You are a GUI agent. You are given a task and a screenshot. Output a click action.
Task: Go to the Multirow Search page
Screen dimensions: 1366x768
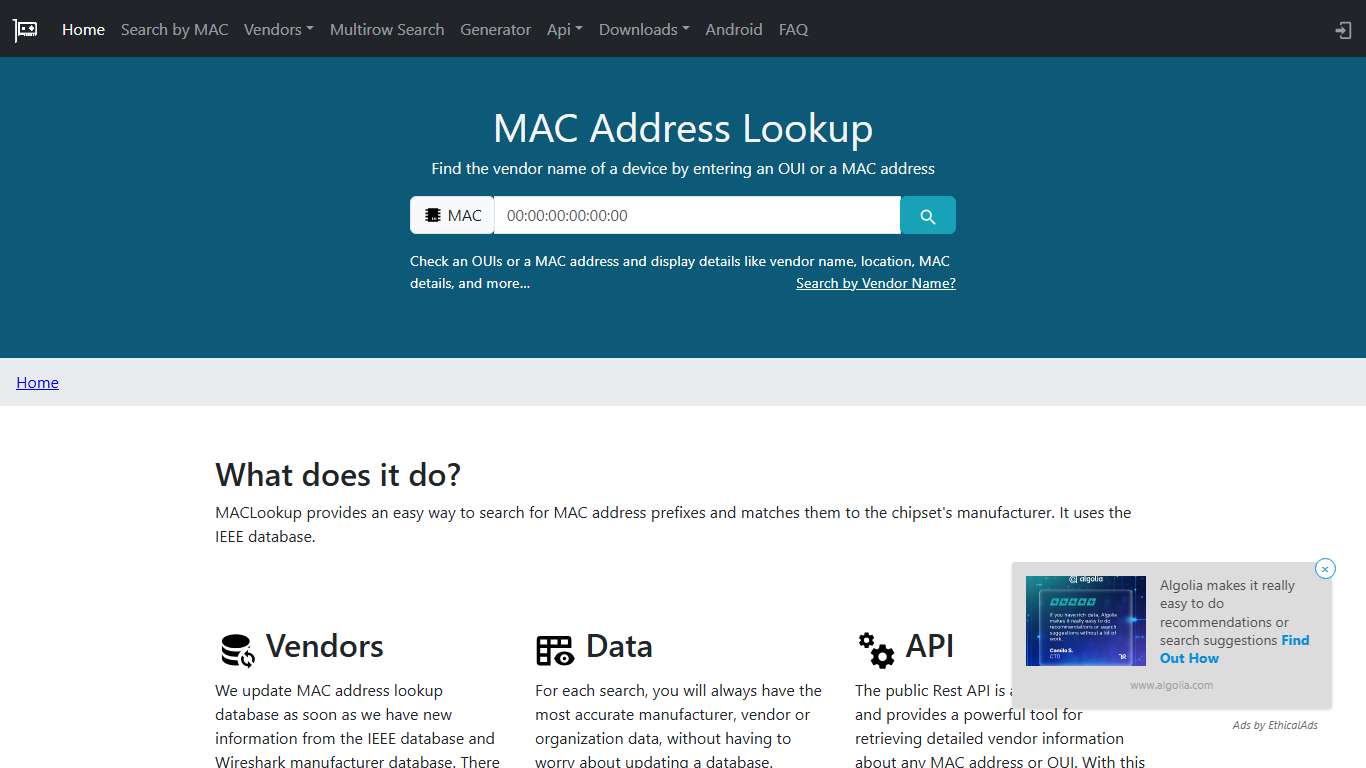[x=387, y=29]
